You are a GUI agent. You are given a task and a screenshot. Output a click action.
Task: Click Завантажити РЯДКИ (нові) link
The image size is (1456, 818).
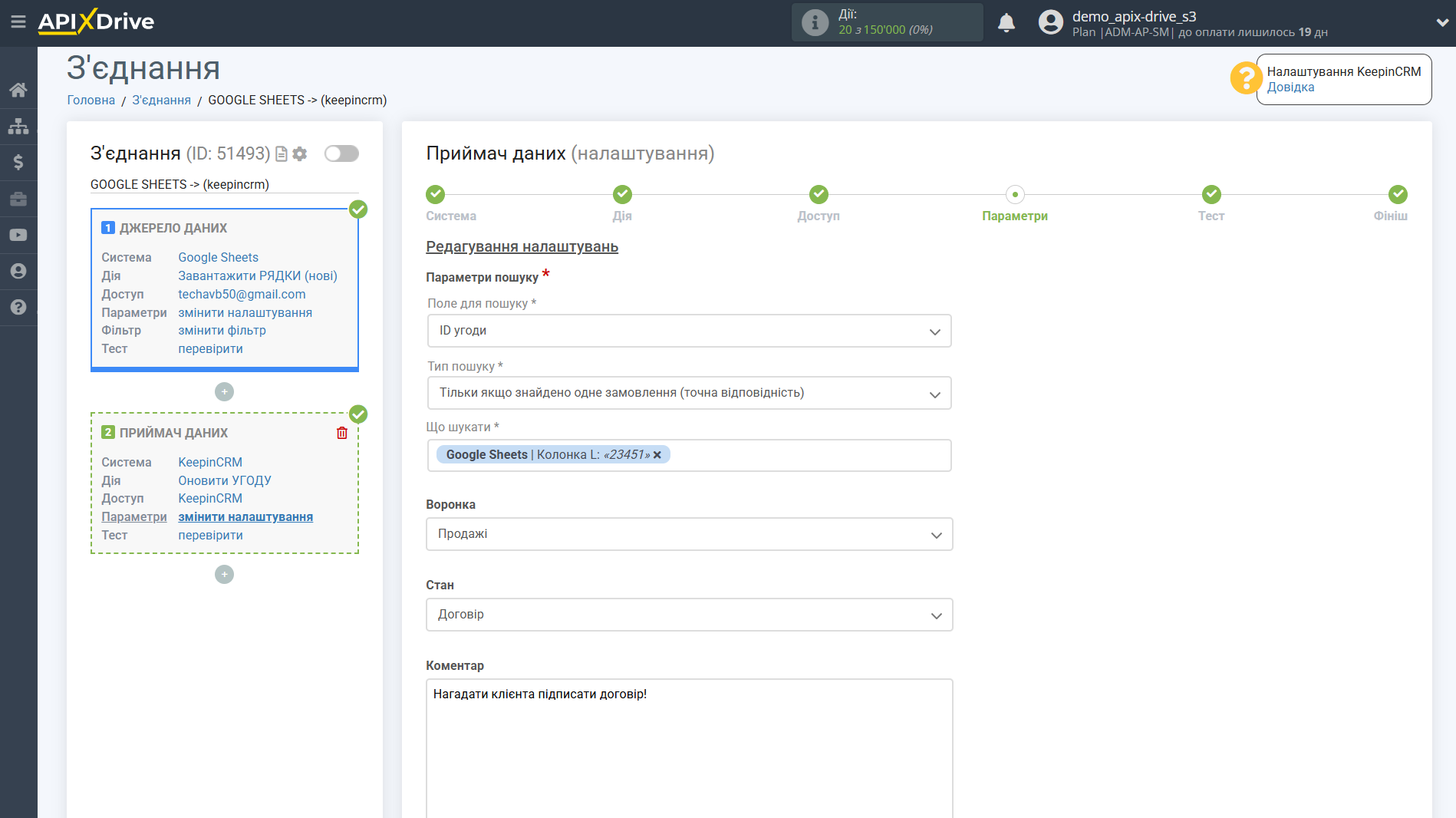tap(258, 276)
